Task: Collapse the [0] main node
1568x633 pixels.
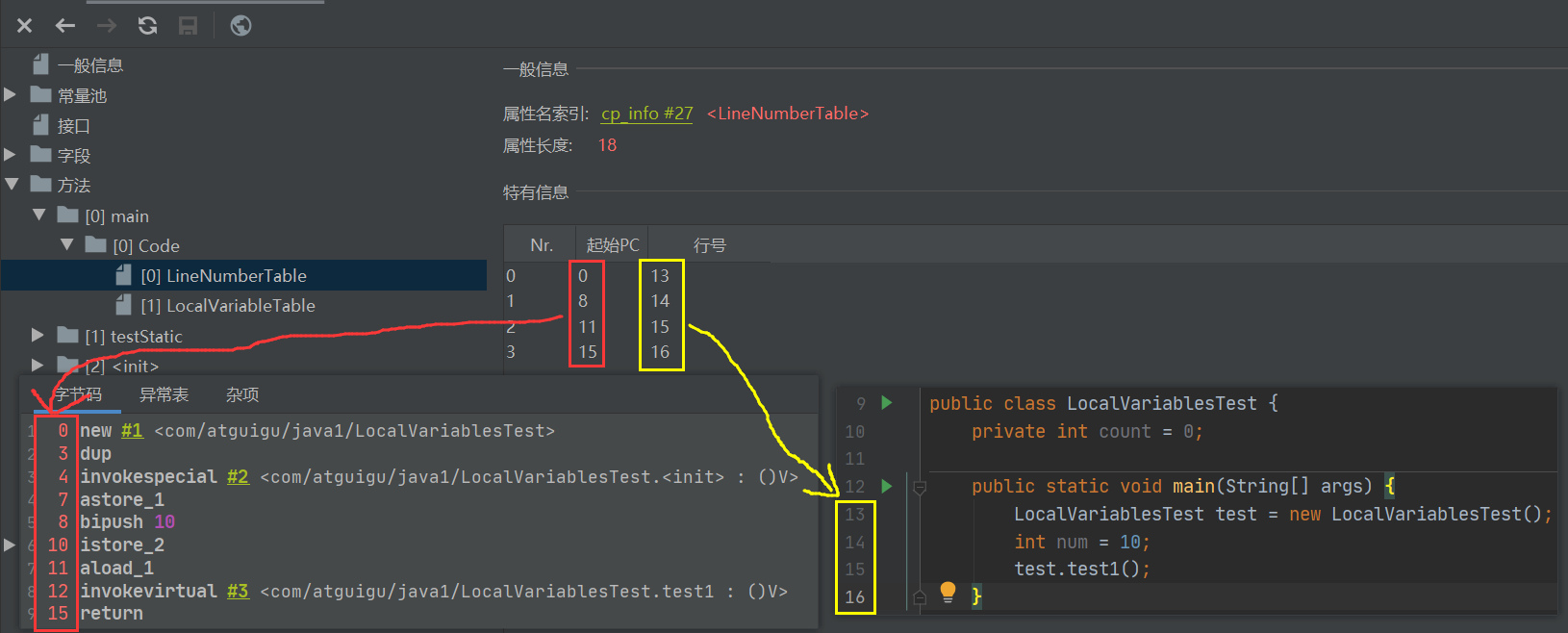Action: coord(39,215)
